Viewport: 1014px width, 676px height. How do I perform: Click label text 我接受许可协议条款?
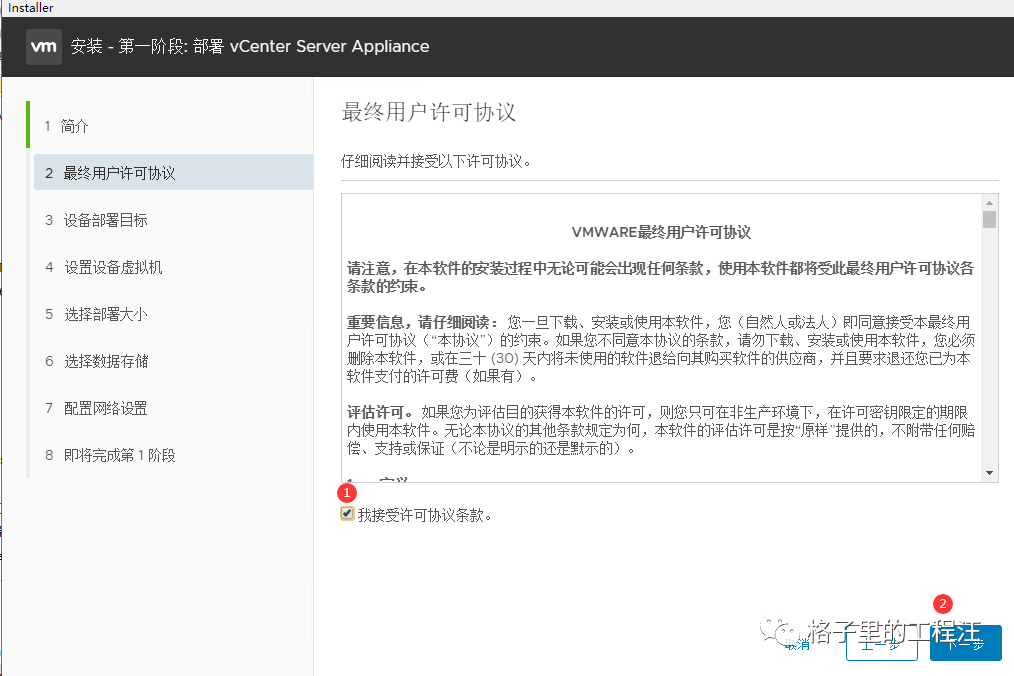click(x=424, y=515)
